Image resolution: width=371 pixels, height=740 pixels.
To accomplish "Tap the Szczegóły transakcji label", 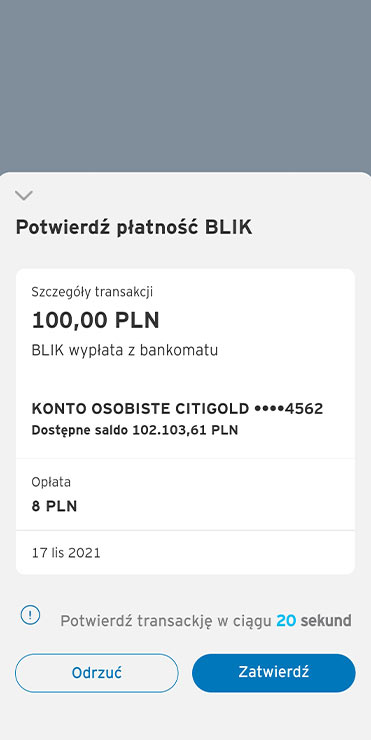I will tap(92, 292).
